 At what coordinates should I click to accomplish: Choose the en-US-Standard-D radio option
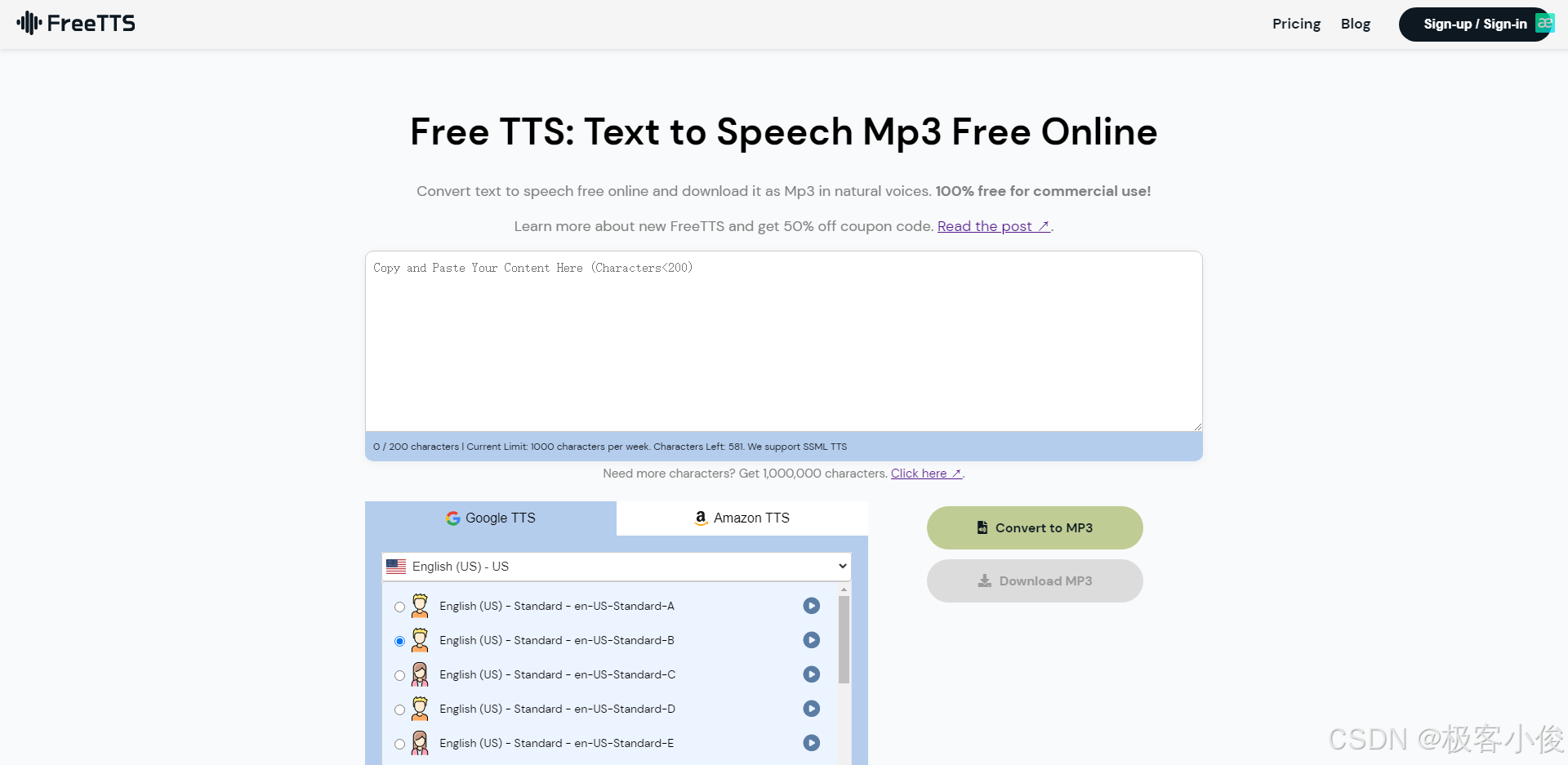[399, 709]
